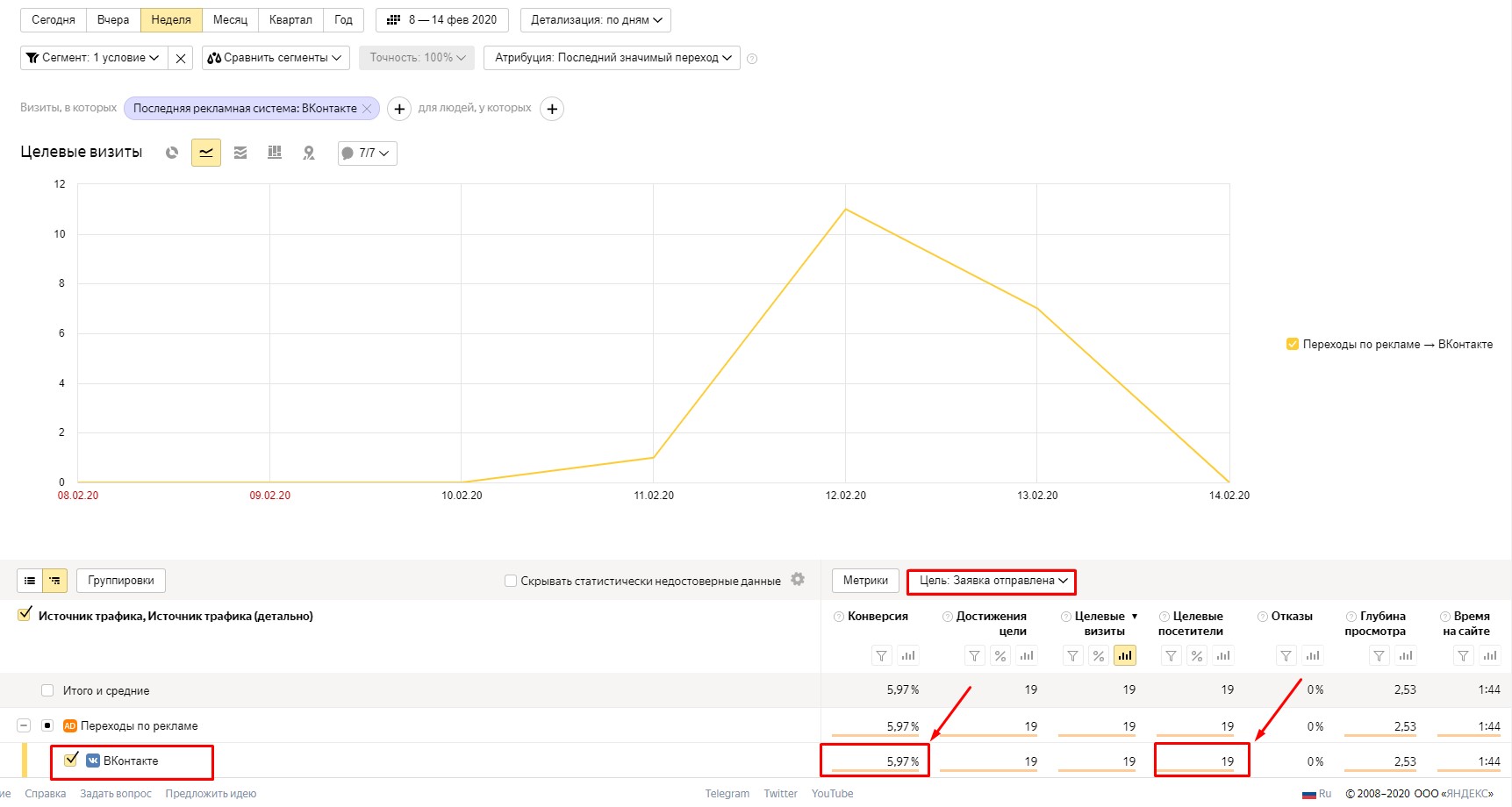Open the Атрибуция dropdown
Screen dimensions: 1512x807
[x=612, y=58]
